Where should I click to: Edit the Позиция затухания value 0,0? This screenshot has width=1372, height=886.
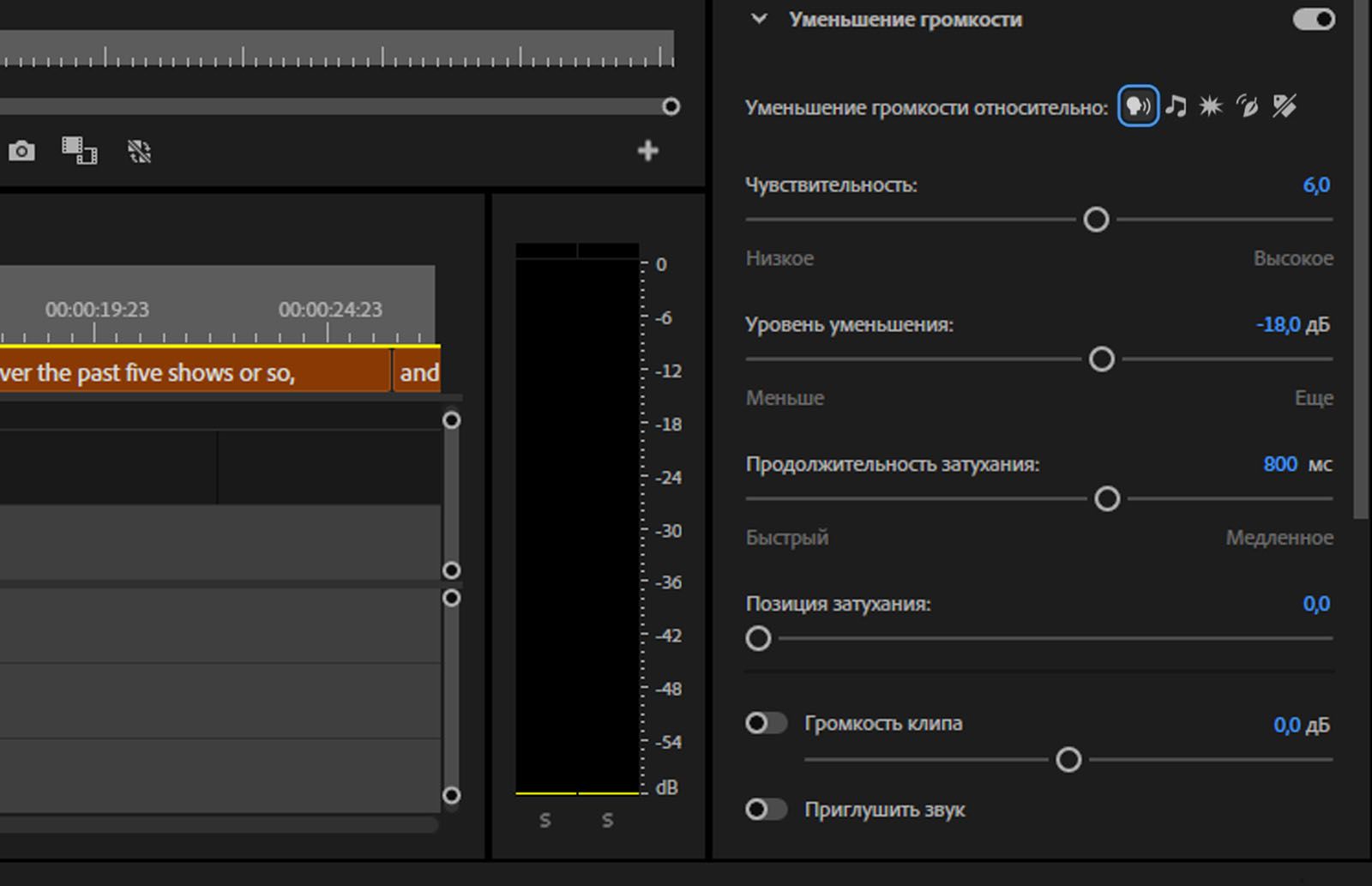click(x=1316, y=604)
